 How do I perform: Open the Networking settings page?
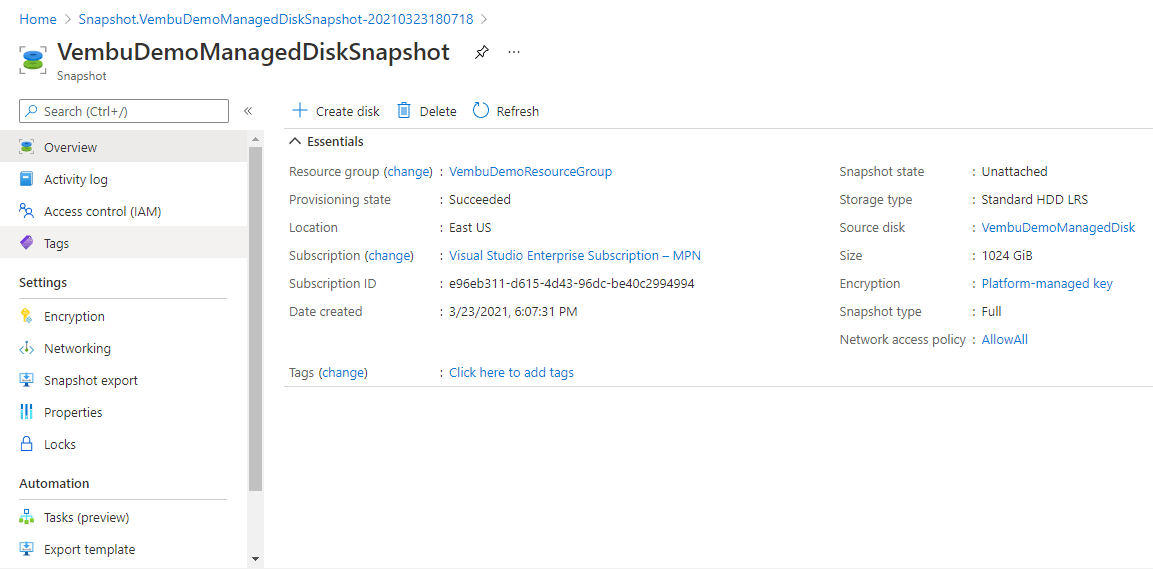[124, 348]
